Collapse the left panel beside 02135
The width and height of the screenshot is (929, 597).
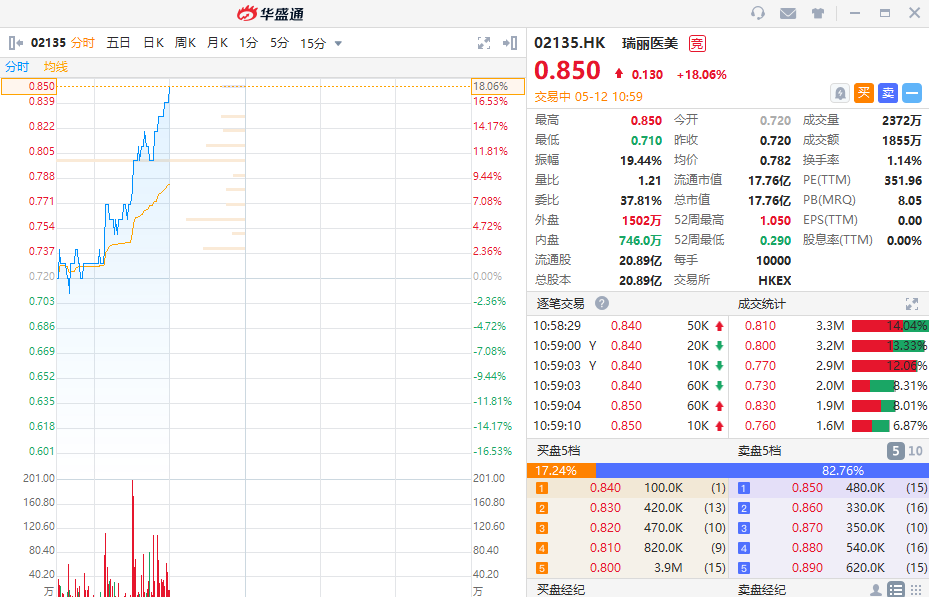[x=15, y=43]
